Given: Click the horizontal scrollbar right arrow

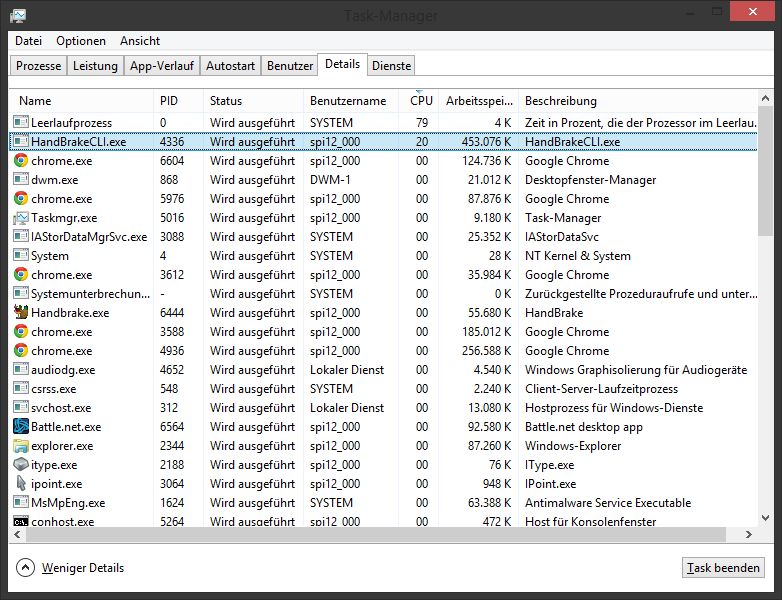Looking at the screenshot, I should pyautogui.click(x=749, y=534).
